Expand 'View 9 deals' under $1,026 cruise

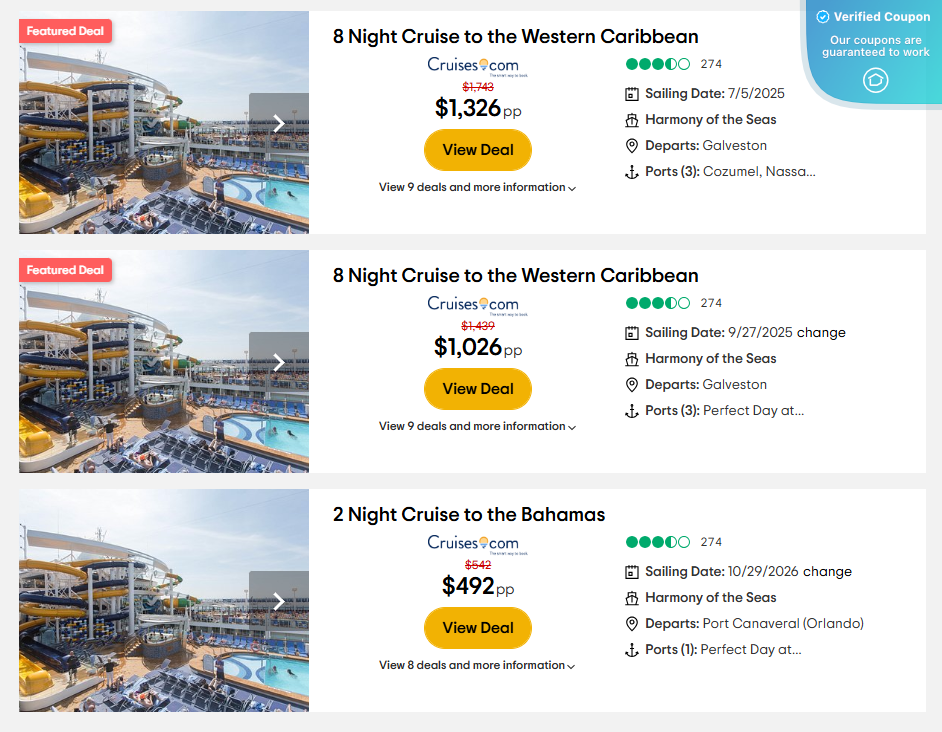point(477,426)
